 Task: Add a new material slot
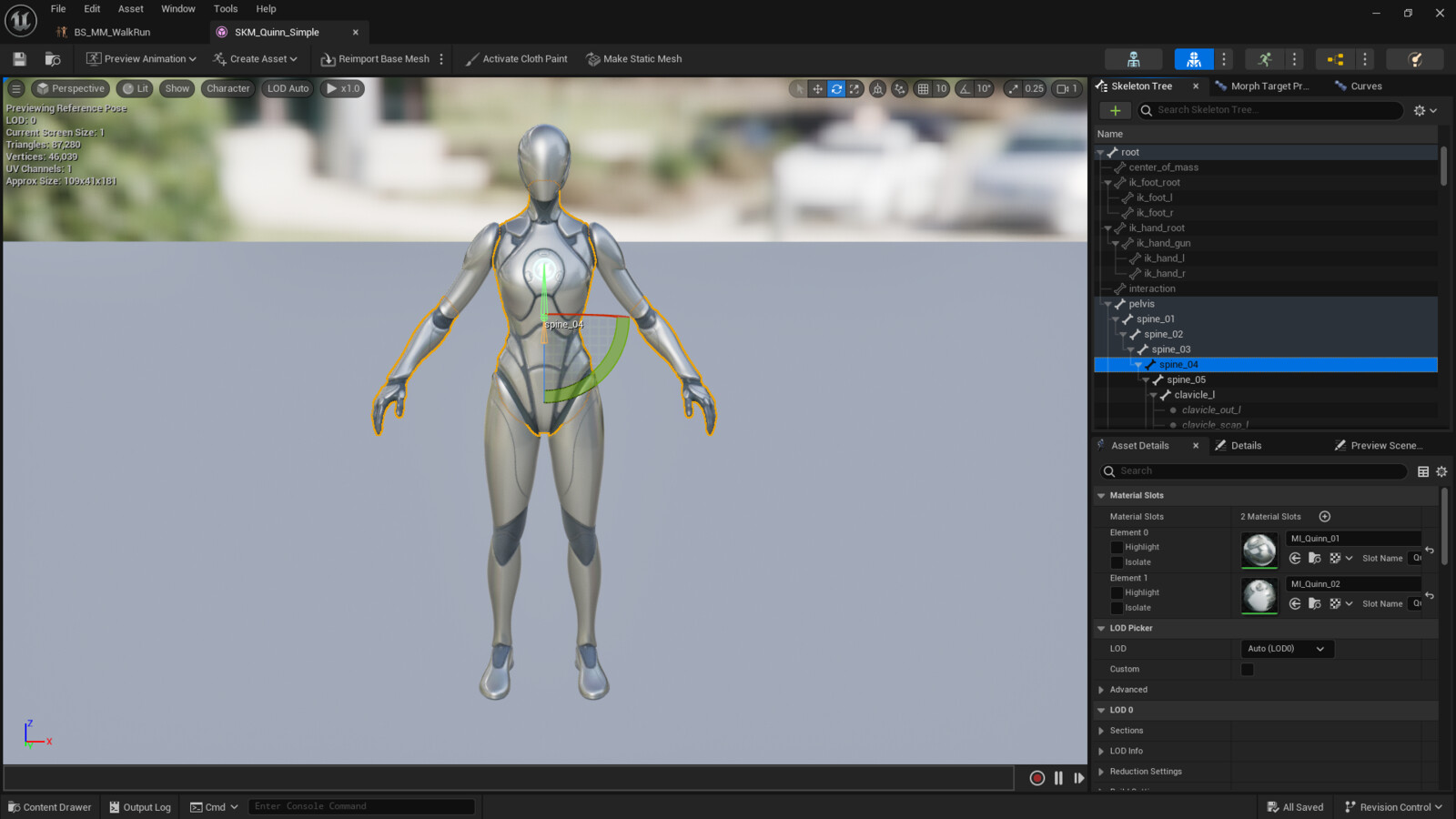pyautogui.click(x=1325, y=516)
